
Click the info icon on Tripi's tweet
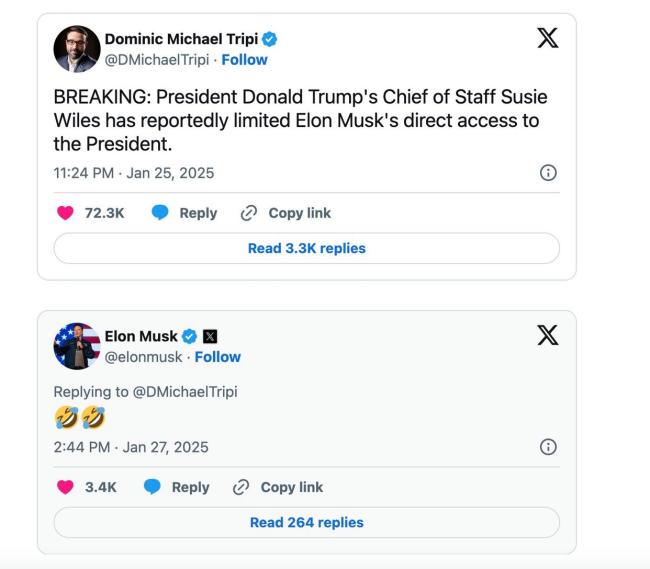548,173
